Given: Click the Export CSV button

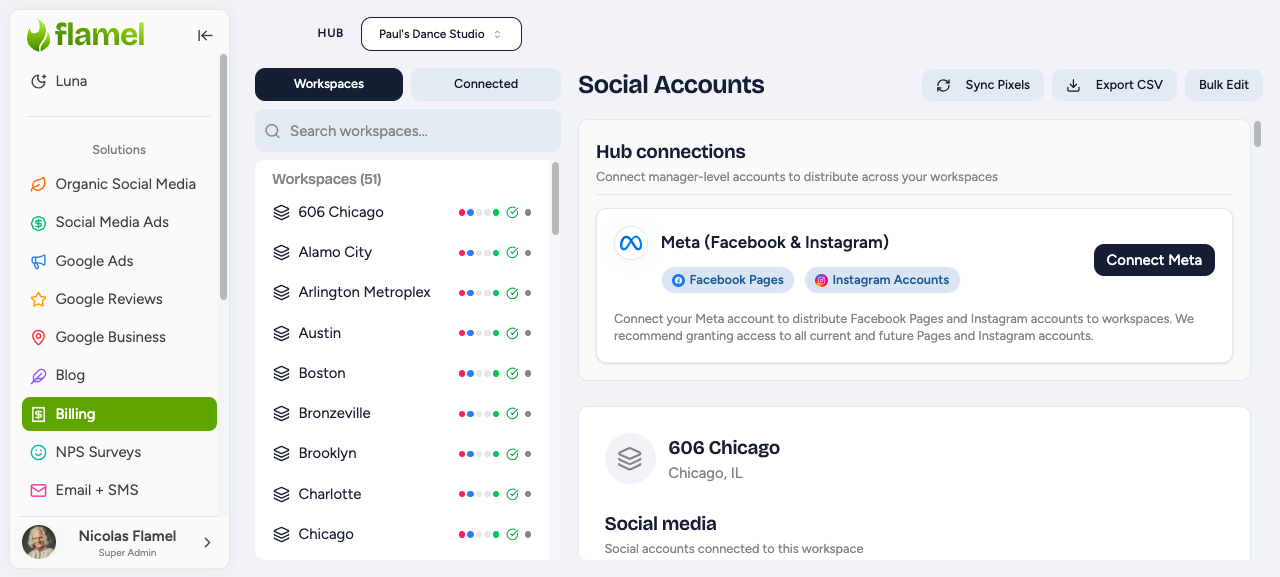Looking at the screenshot, I should point(1114,85).
